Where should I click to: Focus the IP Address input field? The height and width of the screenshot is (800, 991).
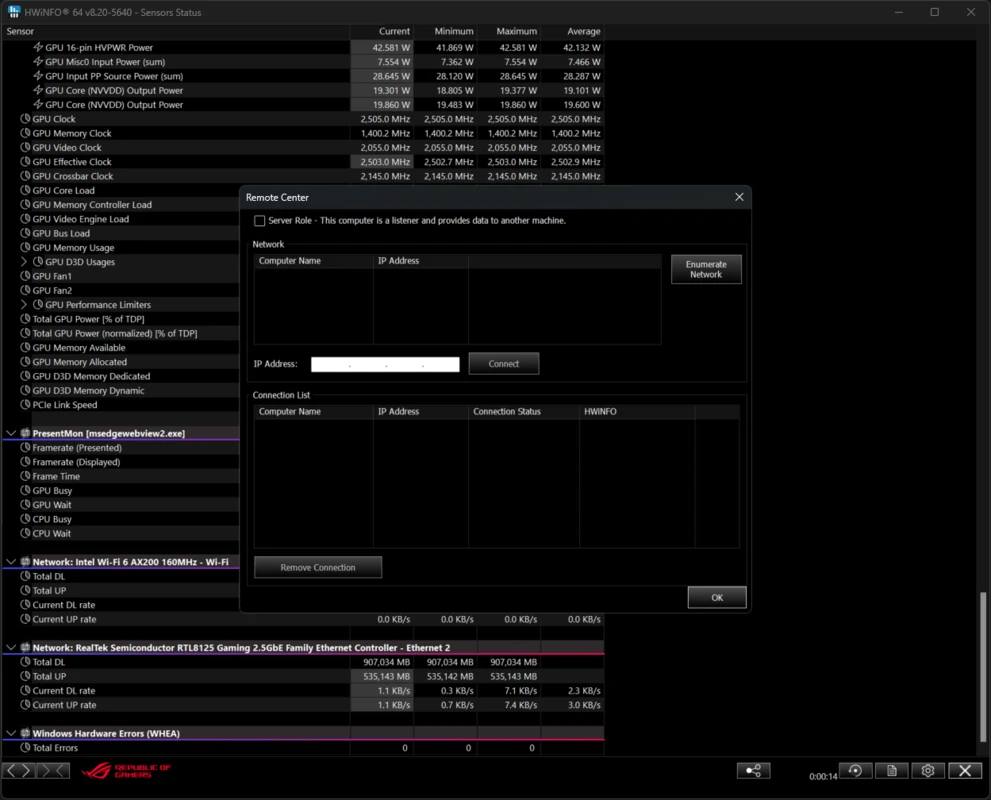pos(385,364)
